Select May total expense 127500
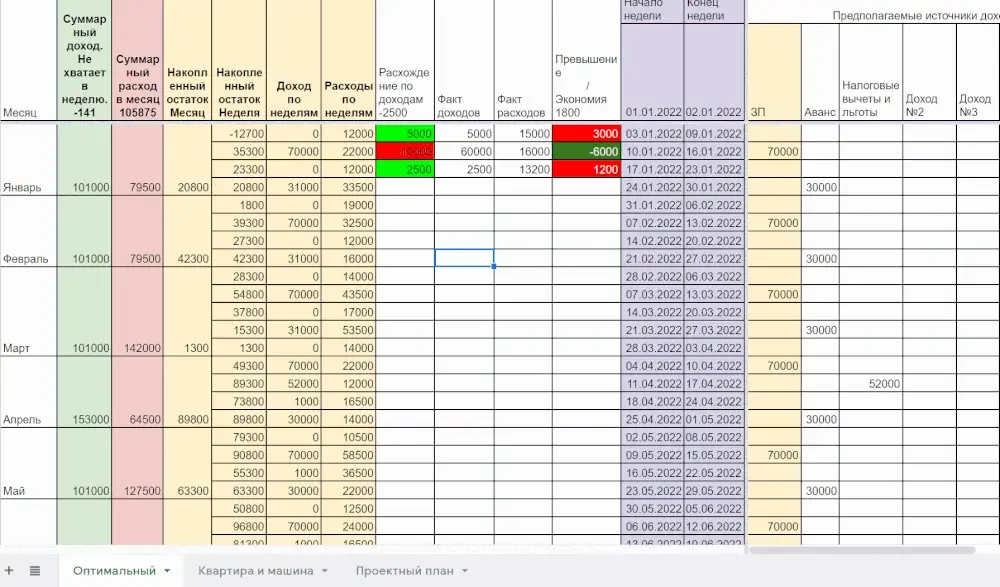 tap(137, 464)
